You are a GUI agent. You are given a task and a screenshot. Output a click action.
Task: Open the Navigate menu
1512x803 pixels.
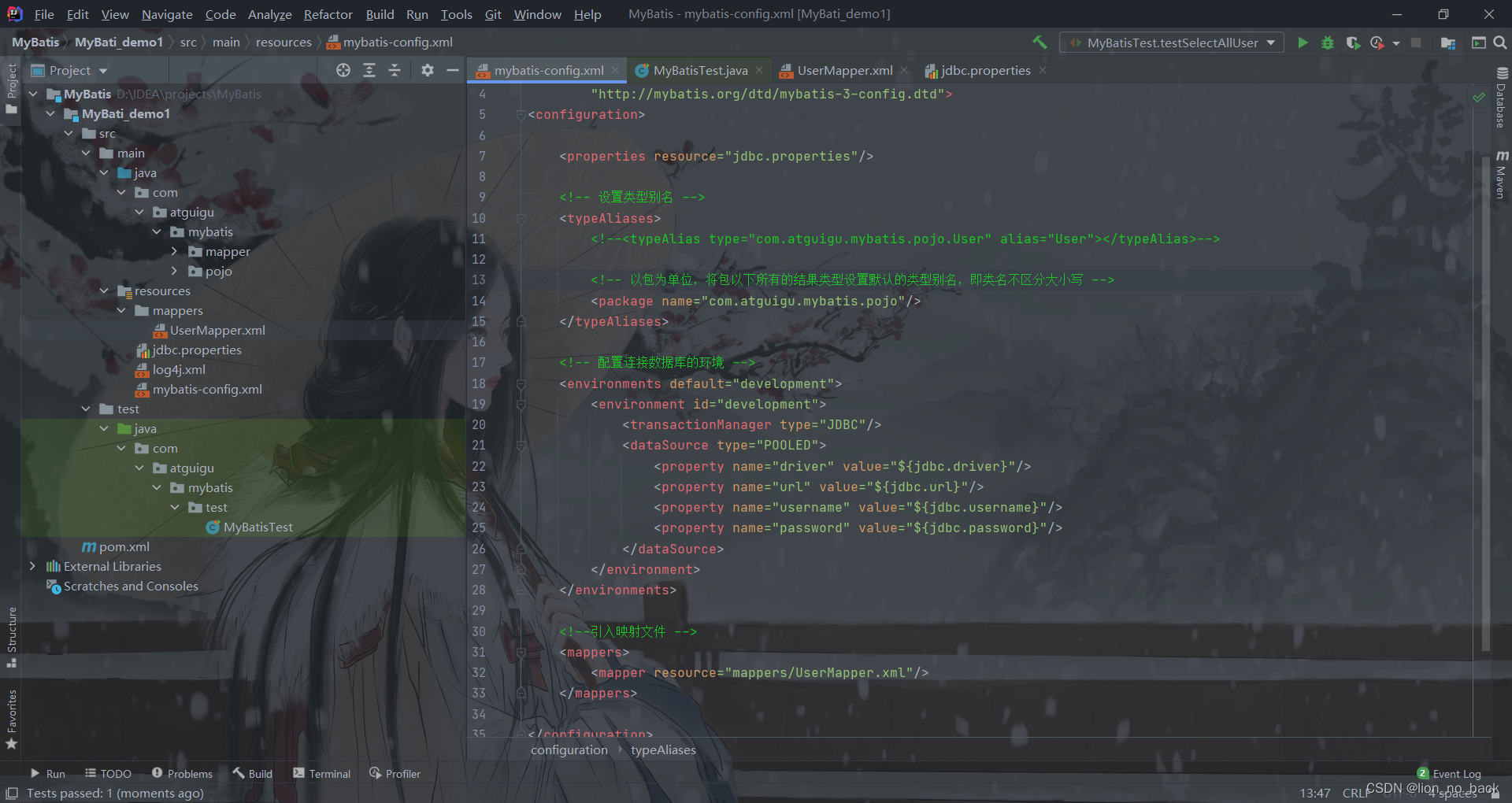pyautogui.click(x=167, y=14)
